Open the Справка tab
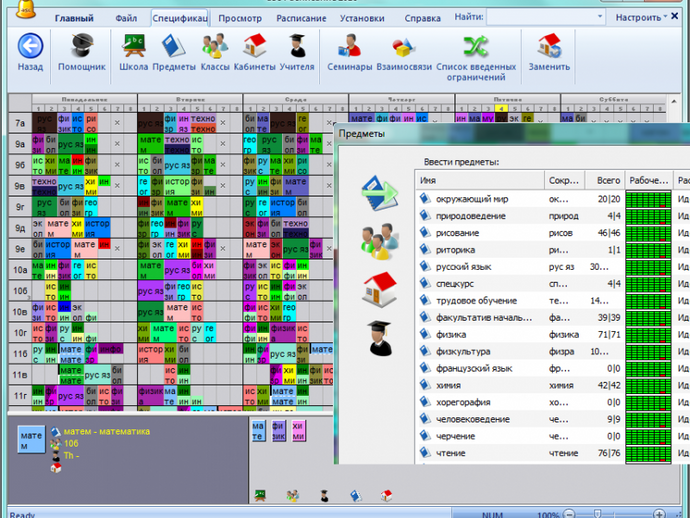 422,18
